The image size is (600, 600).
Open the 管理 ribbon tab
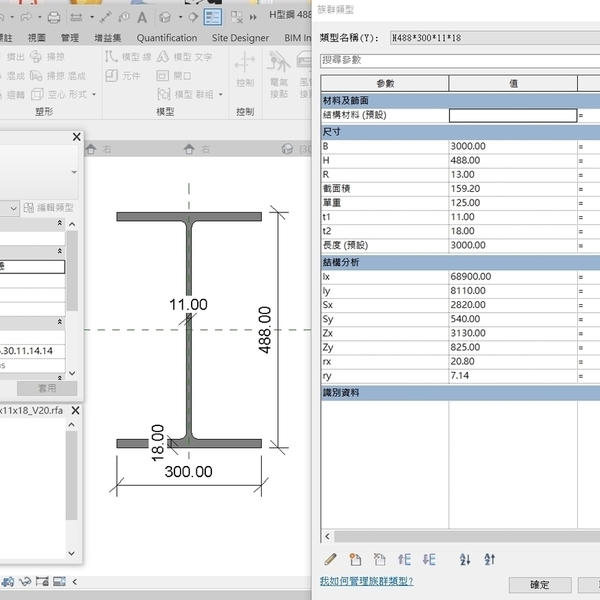coord(70,38)
